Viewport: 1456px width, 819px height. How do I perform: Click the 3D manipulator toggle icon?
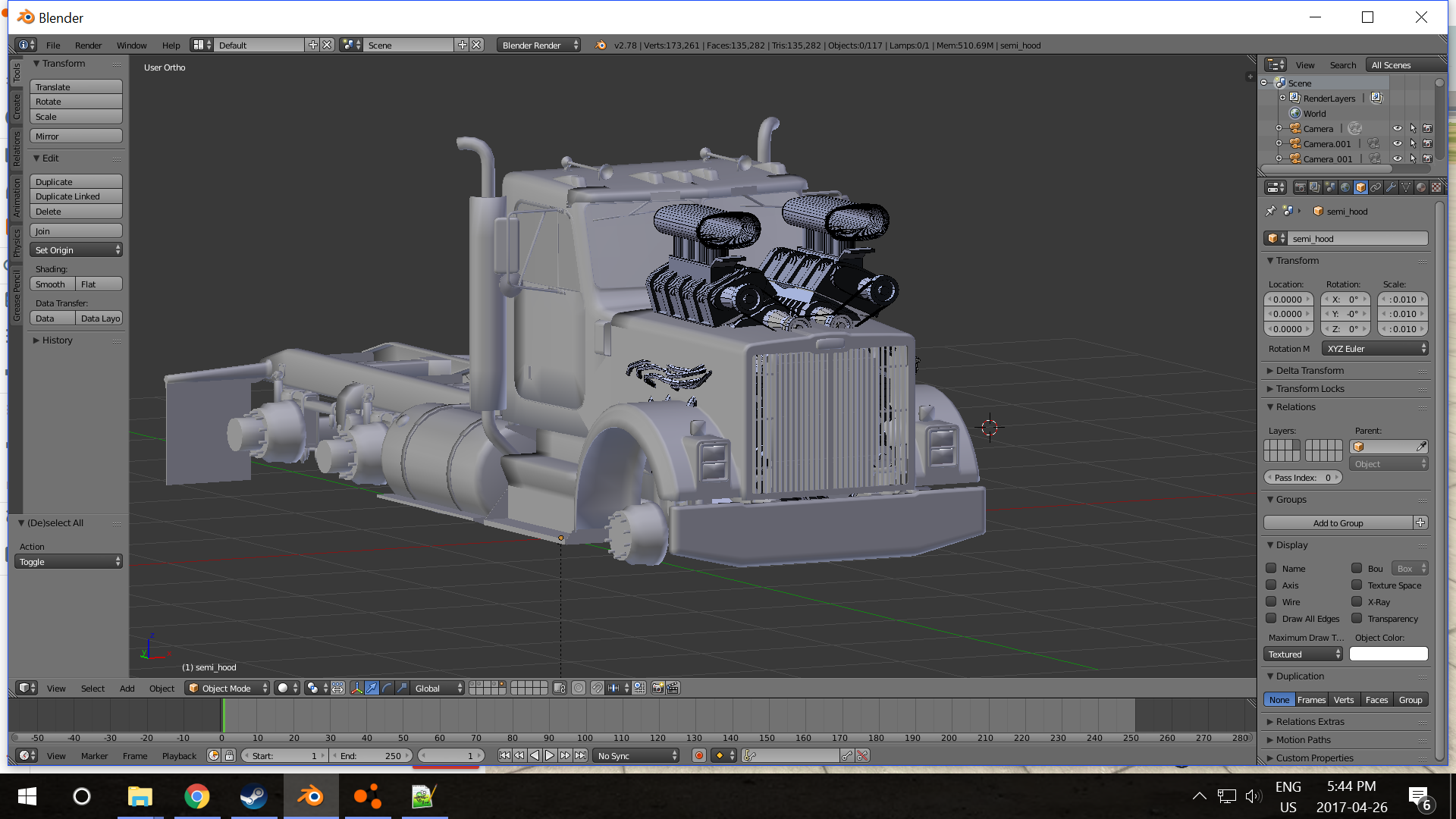[x=356, y=688]
